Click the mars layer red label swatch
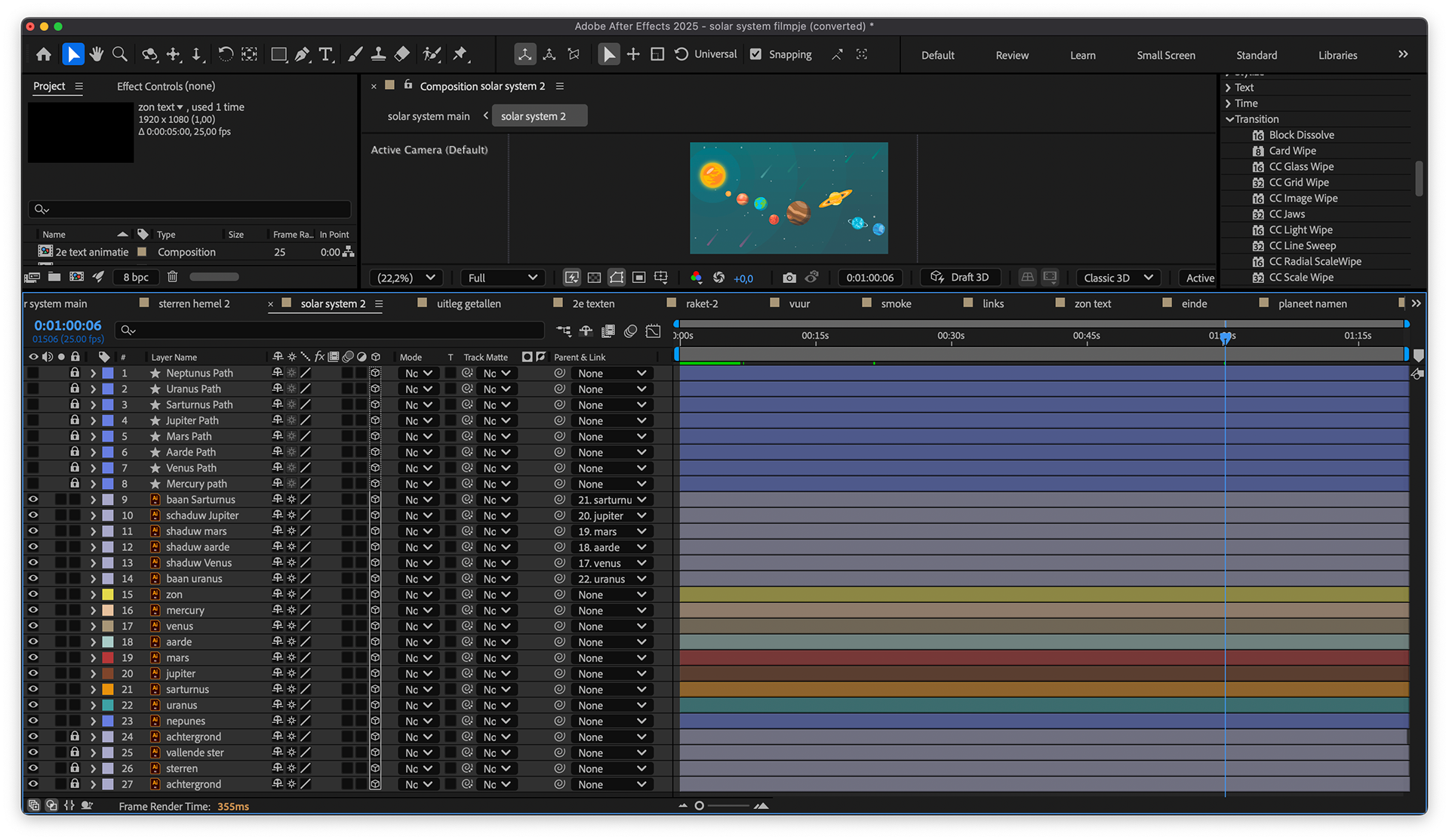This screenshot has height=840, width=1449. (108, 658)
